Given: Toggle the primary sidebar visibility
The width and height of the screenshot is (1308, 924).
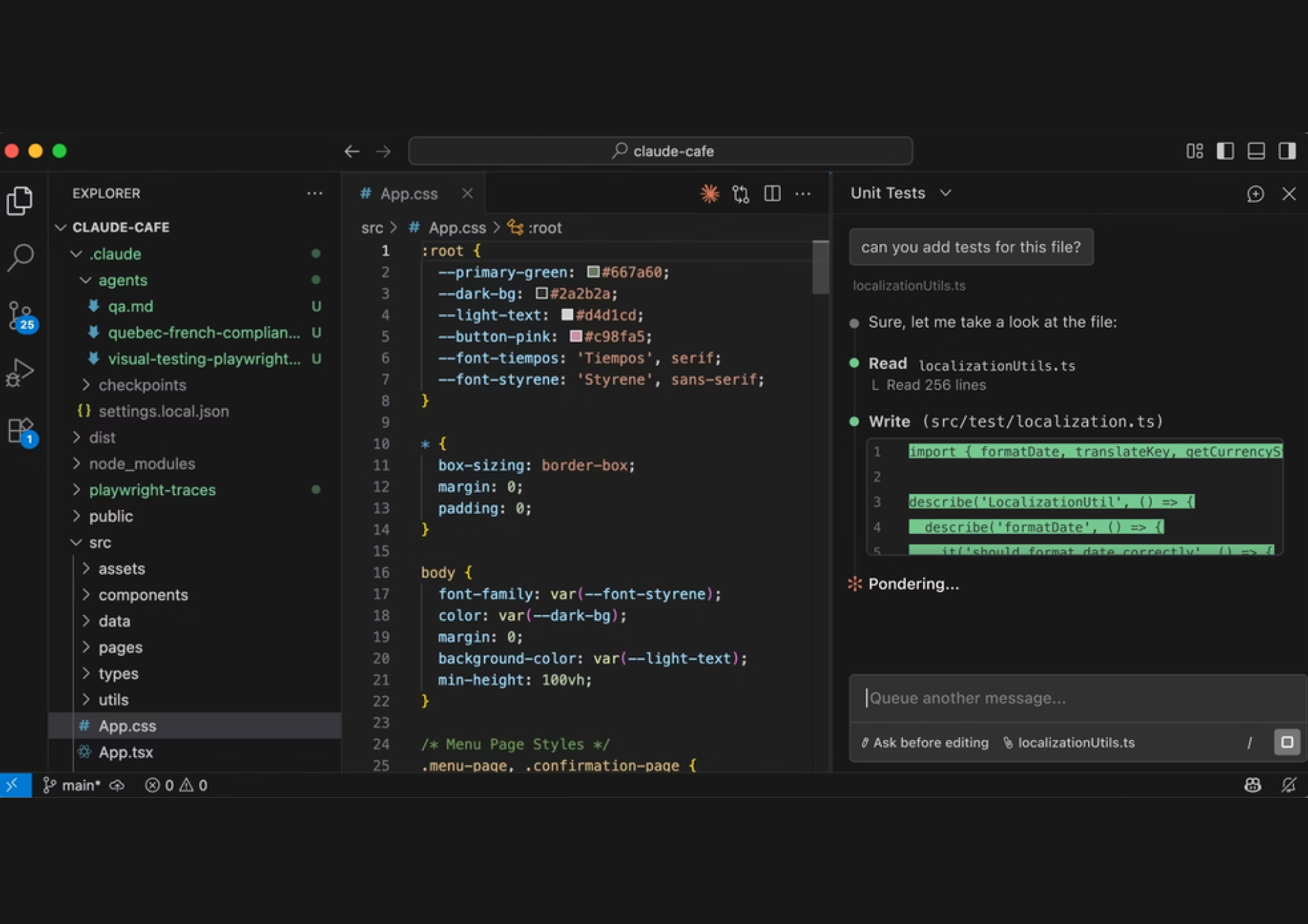Looking at the screenshot, I should pyautogui.click(x=1225, y=151).
